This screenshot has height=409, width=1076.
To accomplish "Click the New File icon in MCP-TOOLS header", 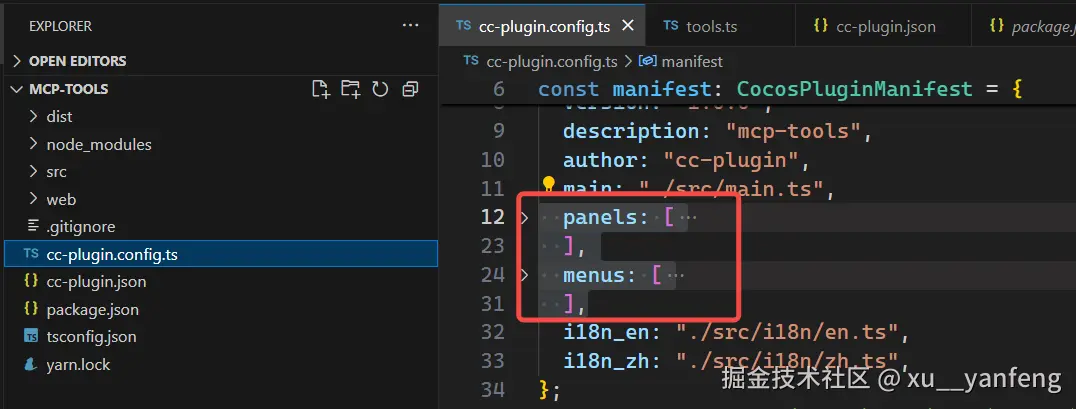I will (321, 89).
